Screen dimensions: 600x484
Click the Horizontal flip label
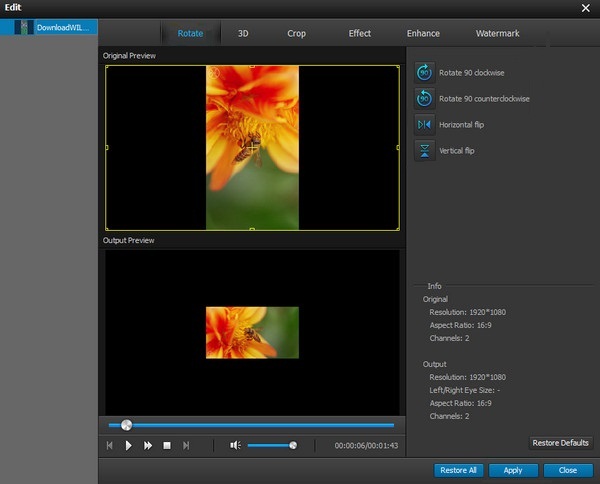461,125
